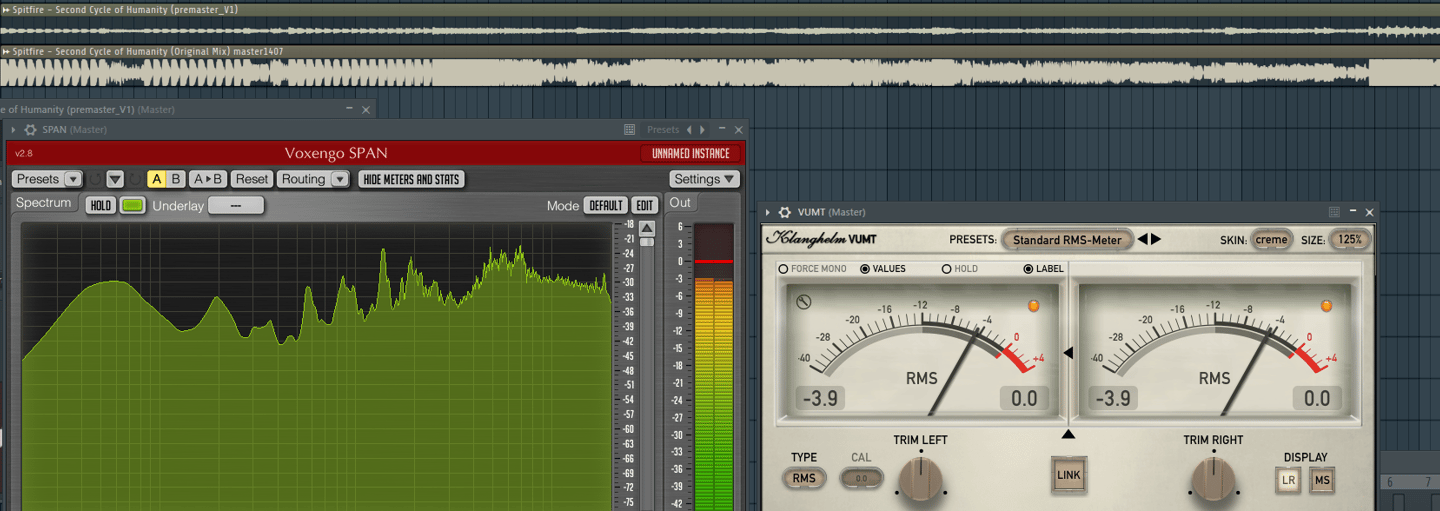Viewport: 1440px width, 511px height.
Task: Click the Mode EDIT button
Action: coord(645,205)
